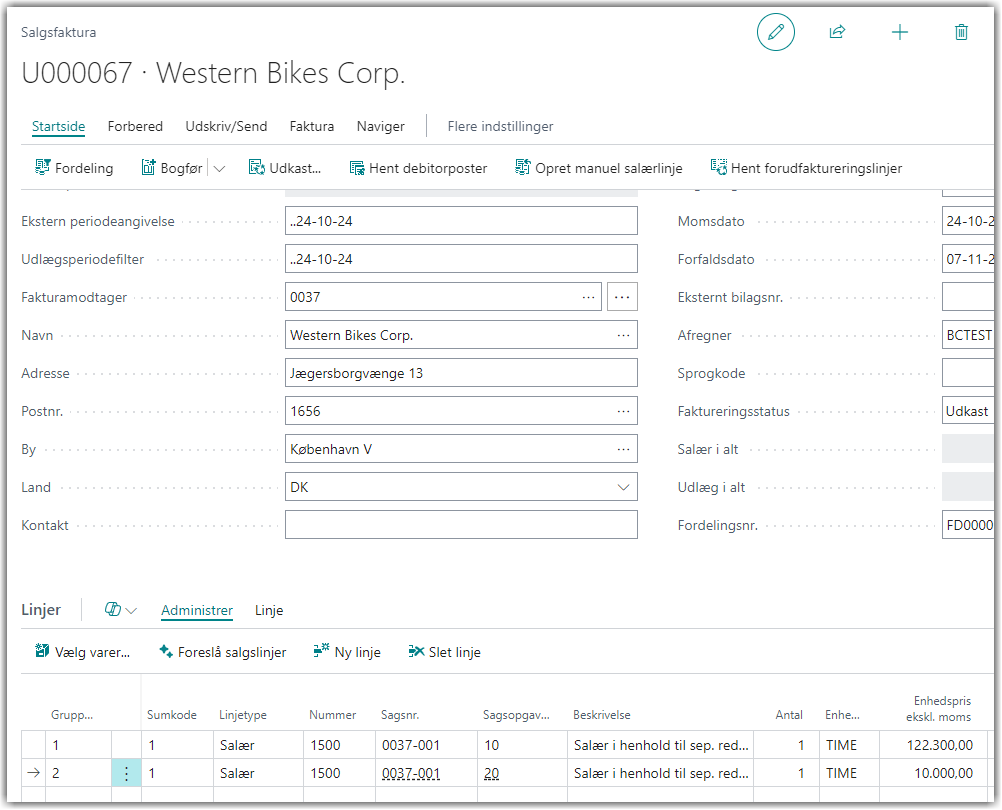
Task: Click the Foreslå salgslinjer label
Action: pyautogui.click(x=232, y=652)
